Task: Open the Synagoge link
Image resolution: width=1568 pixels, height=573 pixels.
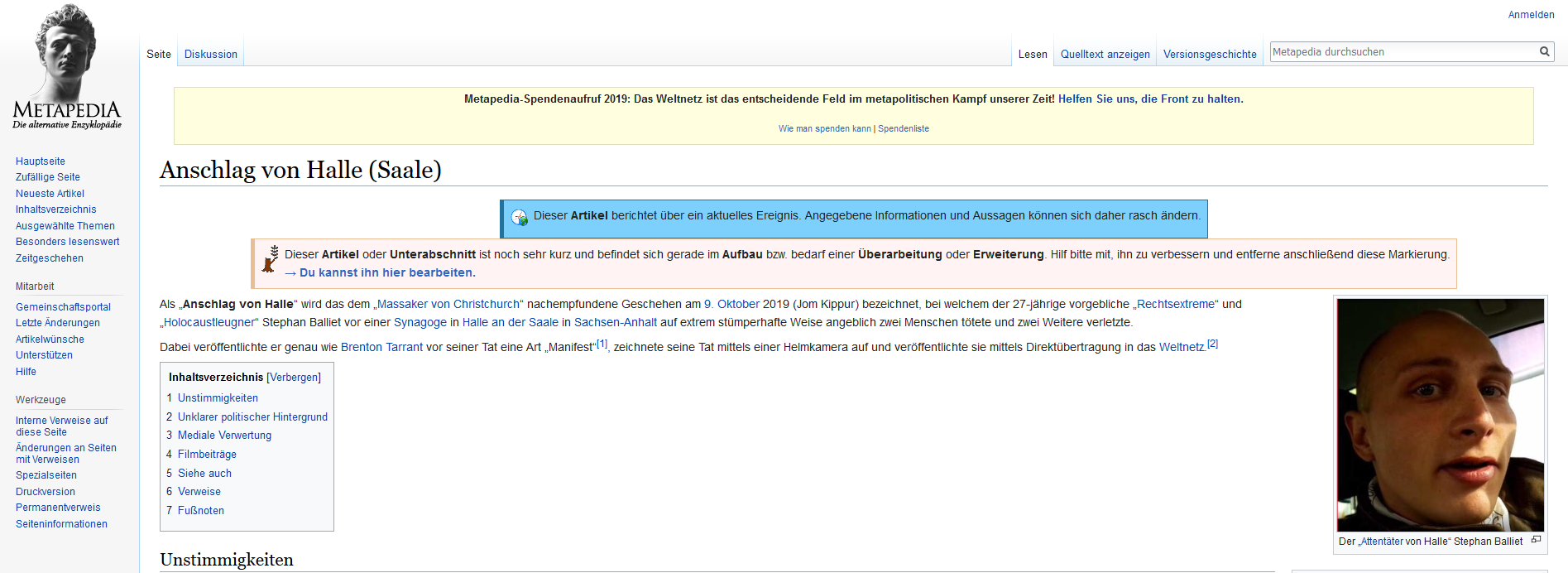Action: tap(420, 323)
